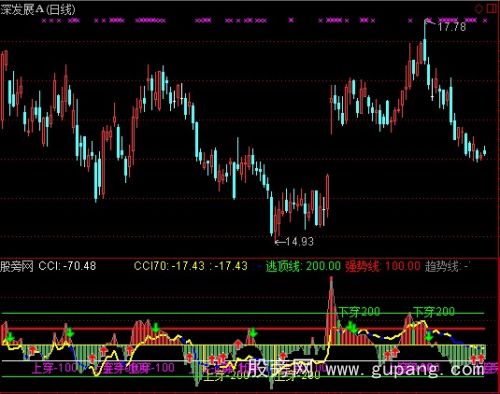This screenshot has width=500, height=394.
Task: Click the green 逃顶线: 200.00 legend
Action: (303, 266)
